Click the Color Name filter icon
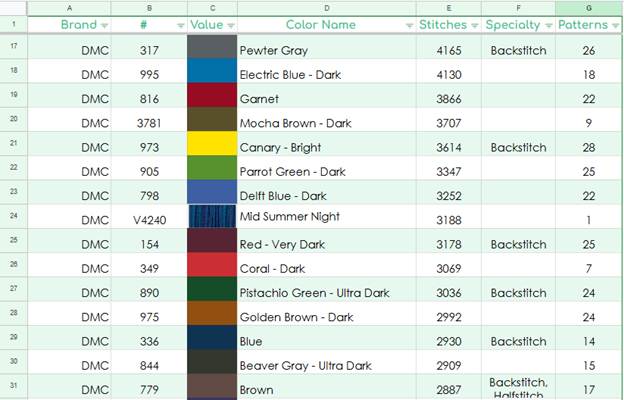Image resolution: width=624 pixels, height=400 pixels. point(408,25)
